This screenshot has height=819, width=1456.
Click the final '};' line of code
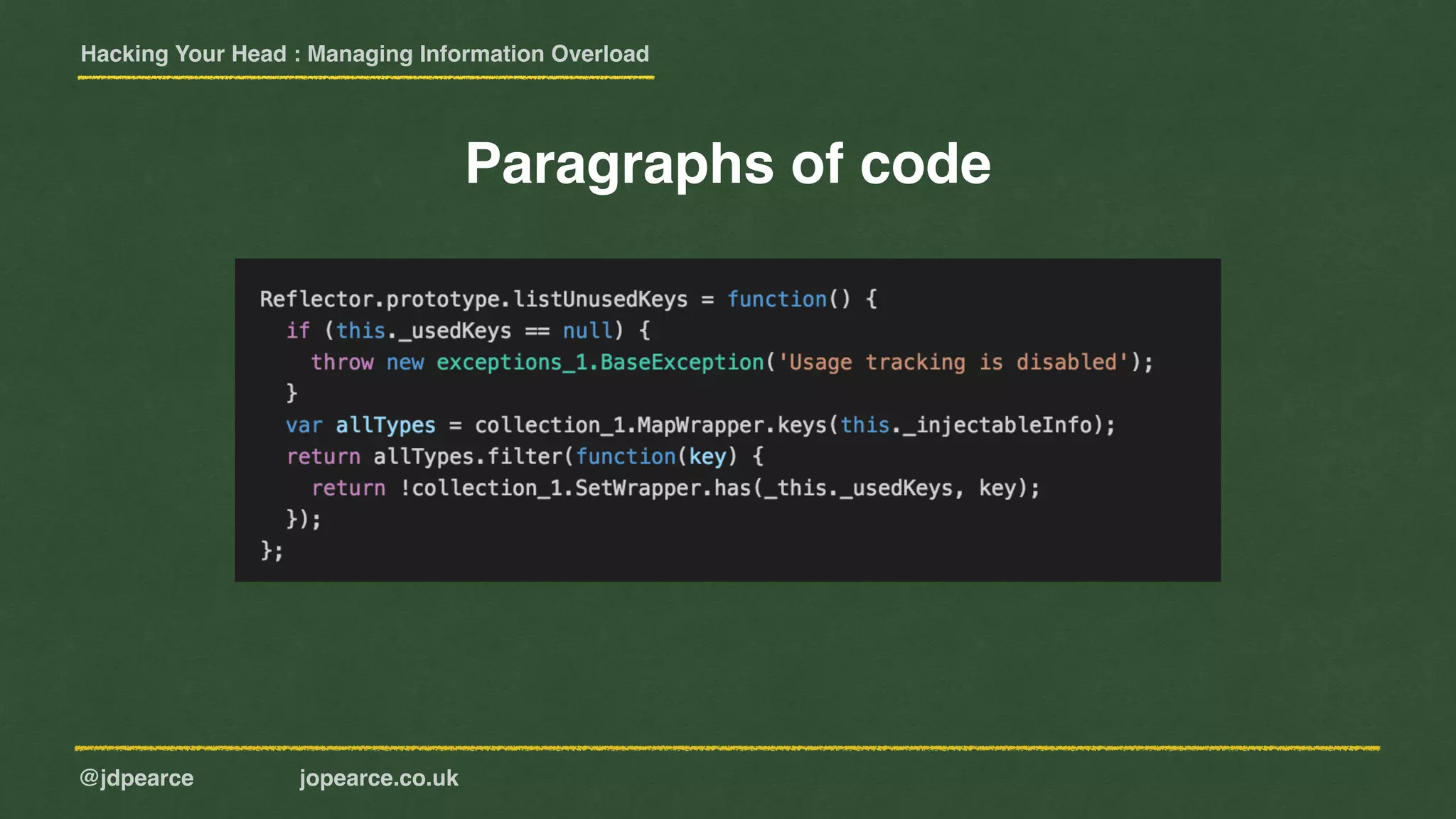272,550
